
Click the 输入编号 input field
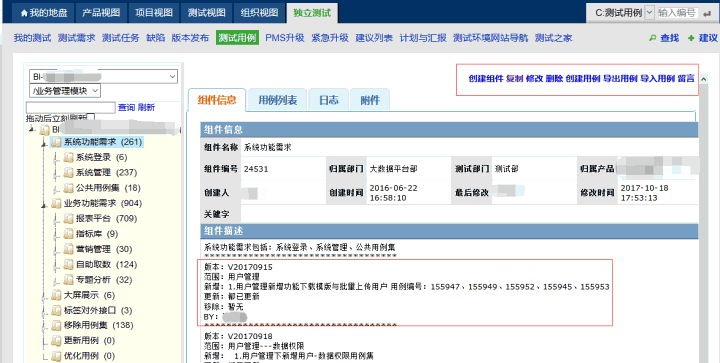click(x=677, y=13)
